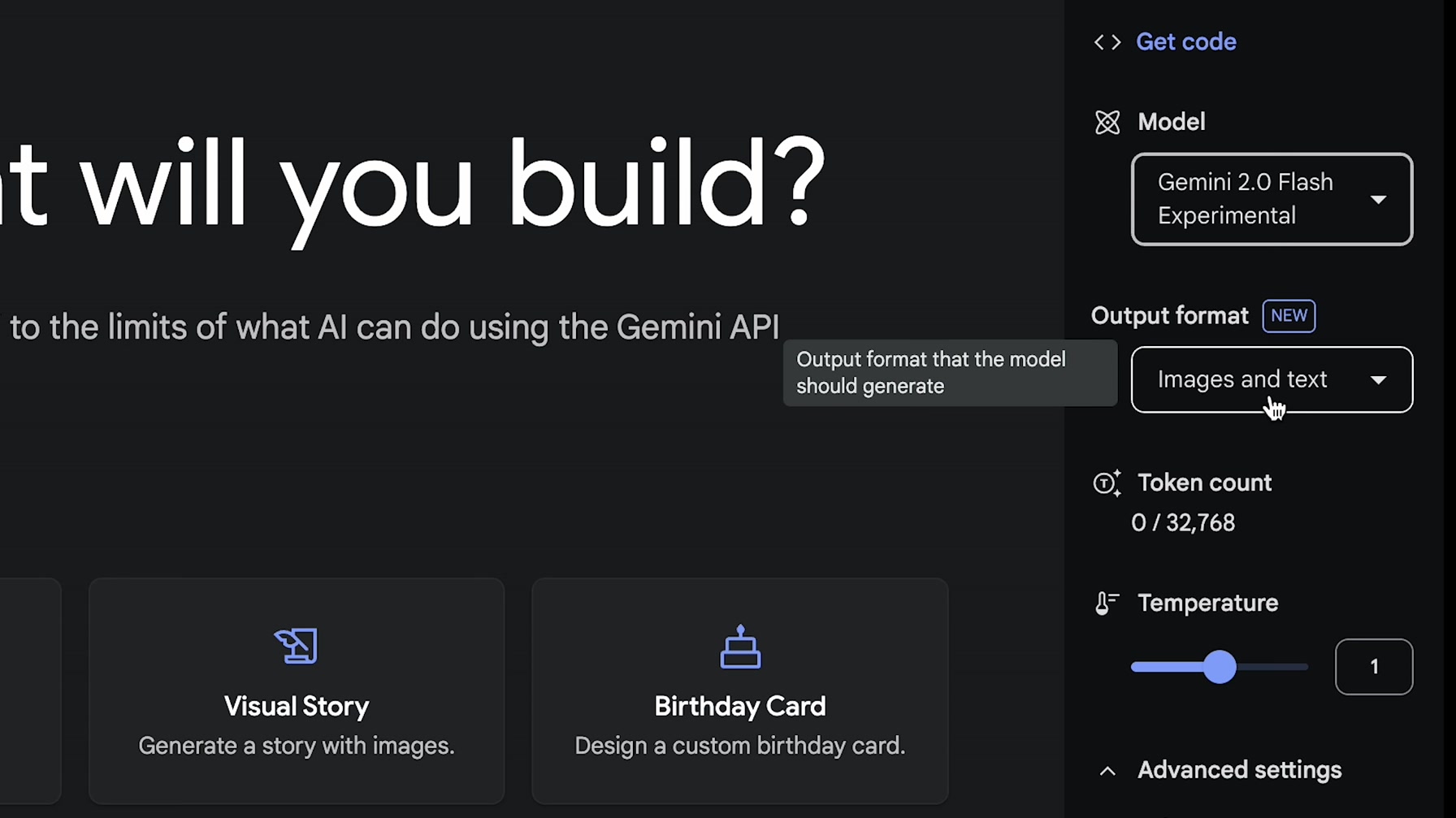Click the Temperature value input field
Viewport: 1456px width, 818px height.
pyautogui.click(x=1374, y=667)
